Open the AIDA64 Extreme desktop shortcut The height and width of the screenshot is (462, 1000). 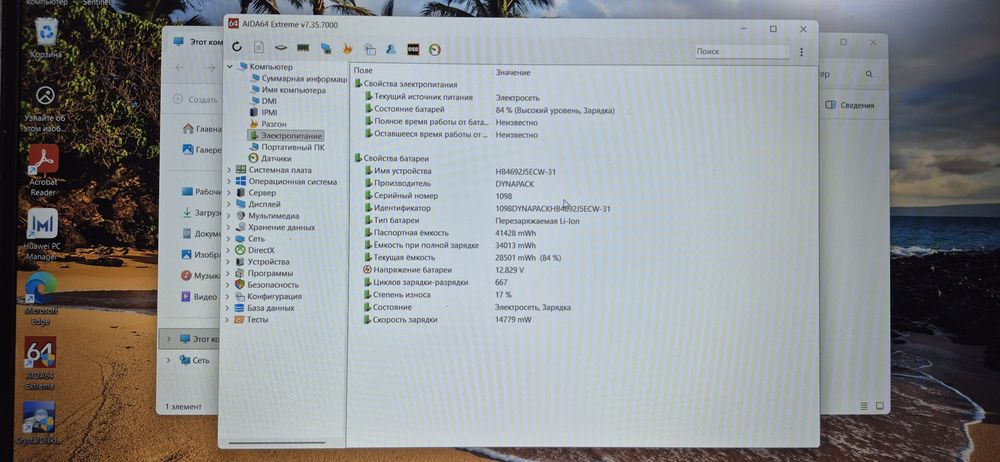pos(40,362)
